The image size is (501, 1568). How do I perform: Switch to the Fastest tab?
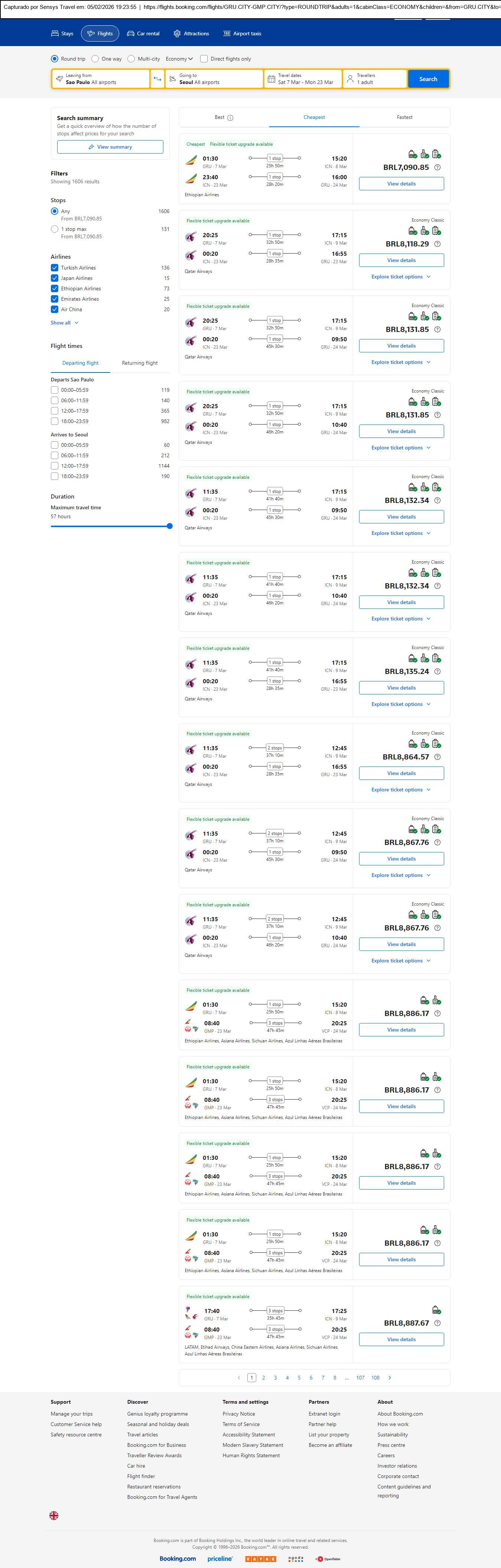click(x=404, y=117)
